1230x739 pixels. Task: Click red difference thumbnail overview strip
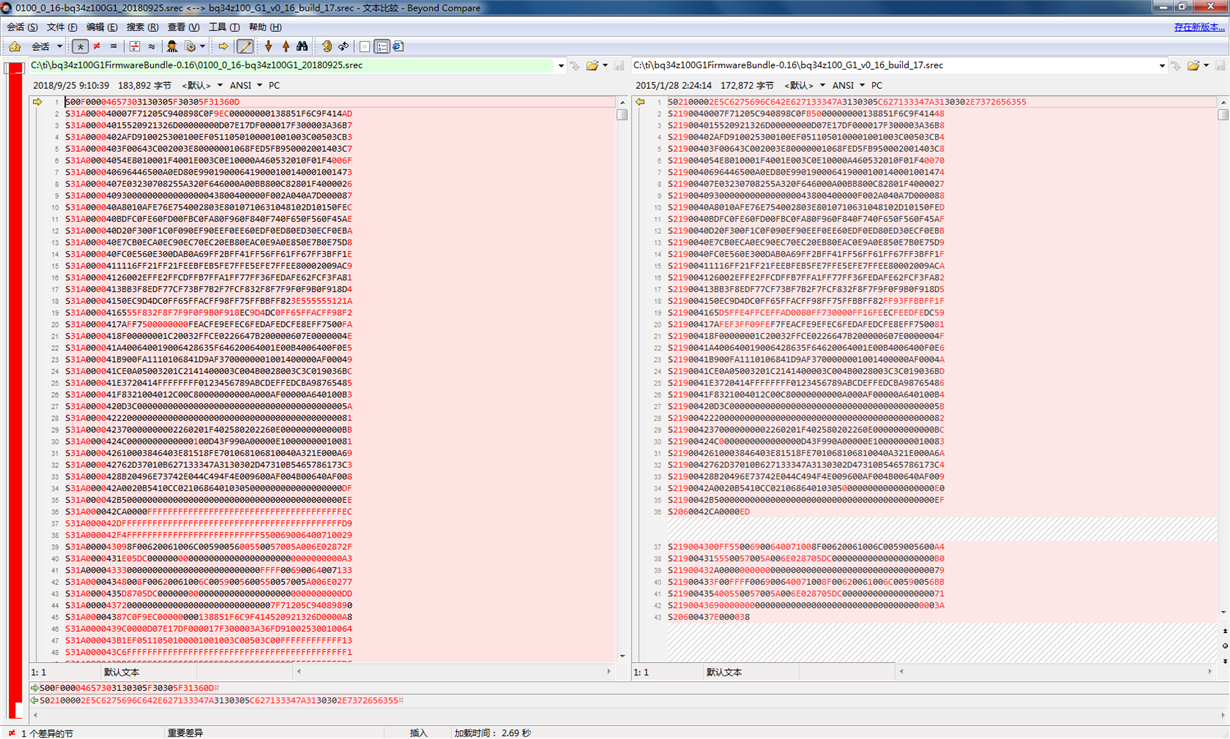(15, 390)
